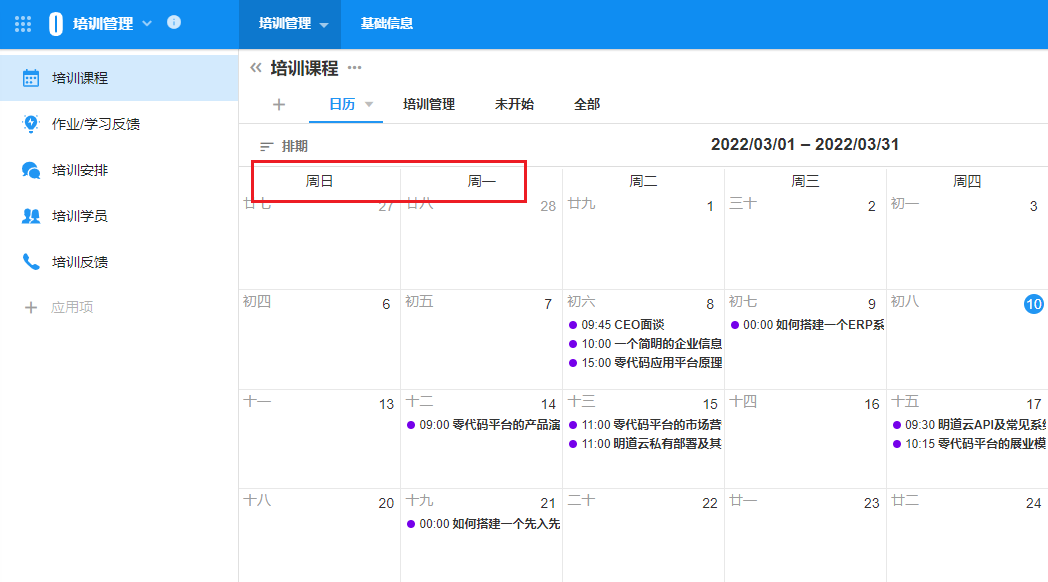
Task: Switch to the 基础信息 top tab
Action: (x=387, y=23)
